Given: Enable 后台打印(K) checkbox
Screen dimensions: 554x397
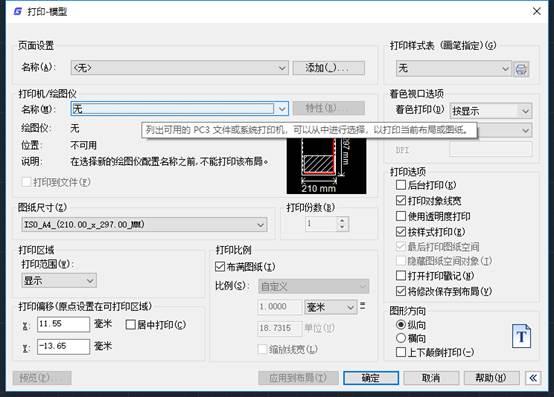Looking at the screenshot, I should (401, 185).
